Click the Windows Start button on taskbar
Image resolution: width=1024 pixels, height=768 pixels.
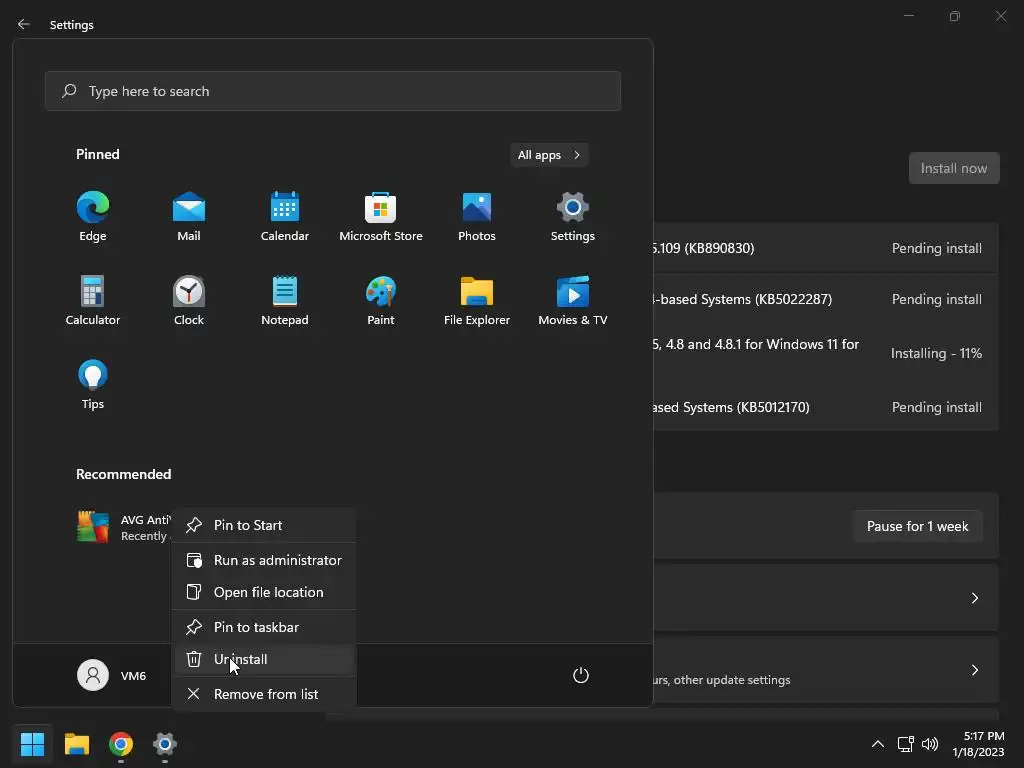[x=32, y=744]
